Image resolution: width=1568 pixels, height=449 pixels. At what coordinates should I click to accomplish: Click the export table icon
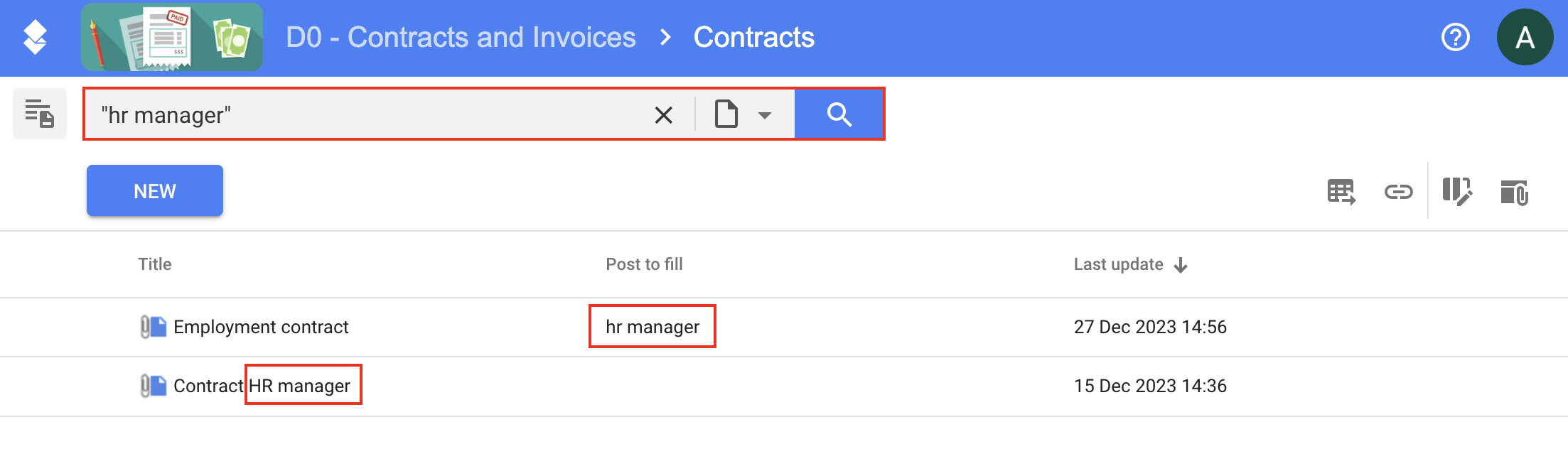(x=1341, y=192)
